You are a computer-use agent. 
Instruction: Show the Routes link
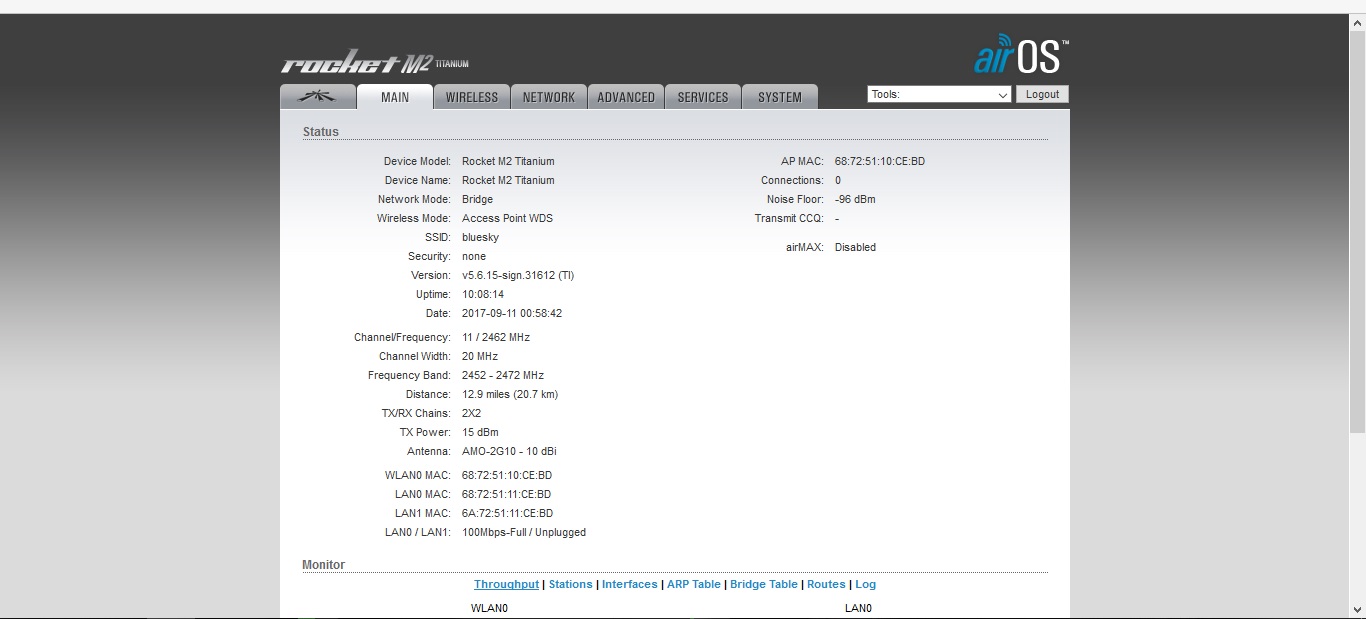pos(826,584)
